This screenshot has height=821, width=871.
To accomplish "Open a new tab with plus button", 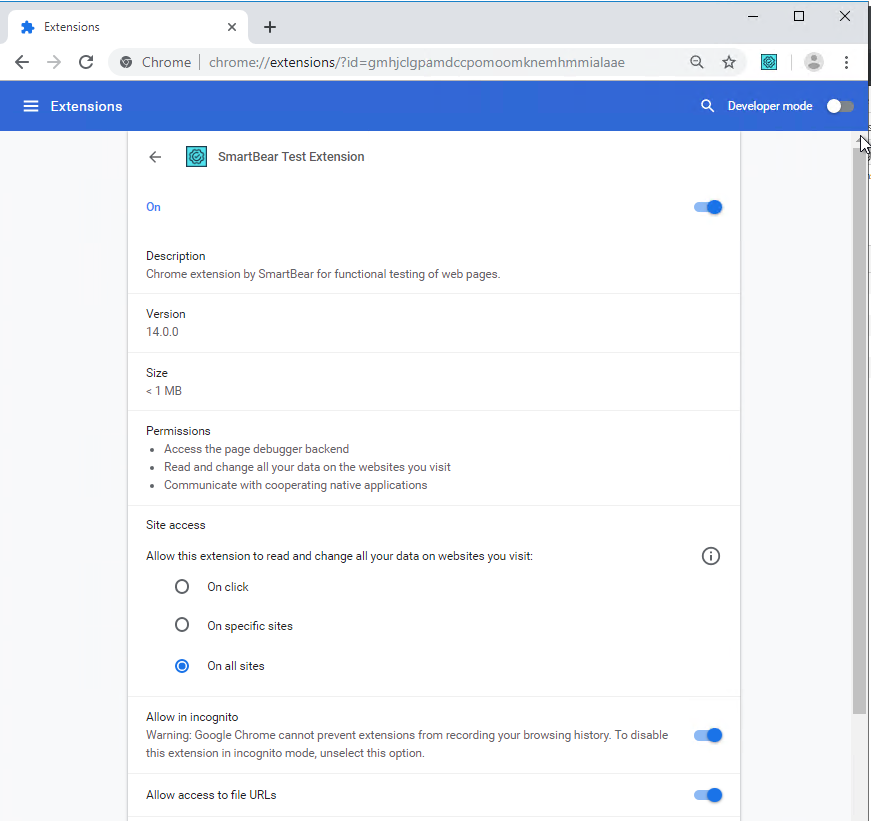I will coord(269,27).
